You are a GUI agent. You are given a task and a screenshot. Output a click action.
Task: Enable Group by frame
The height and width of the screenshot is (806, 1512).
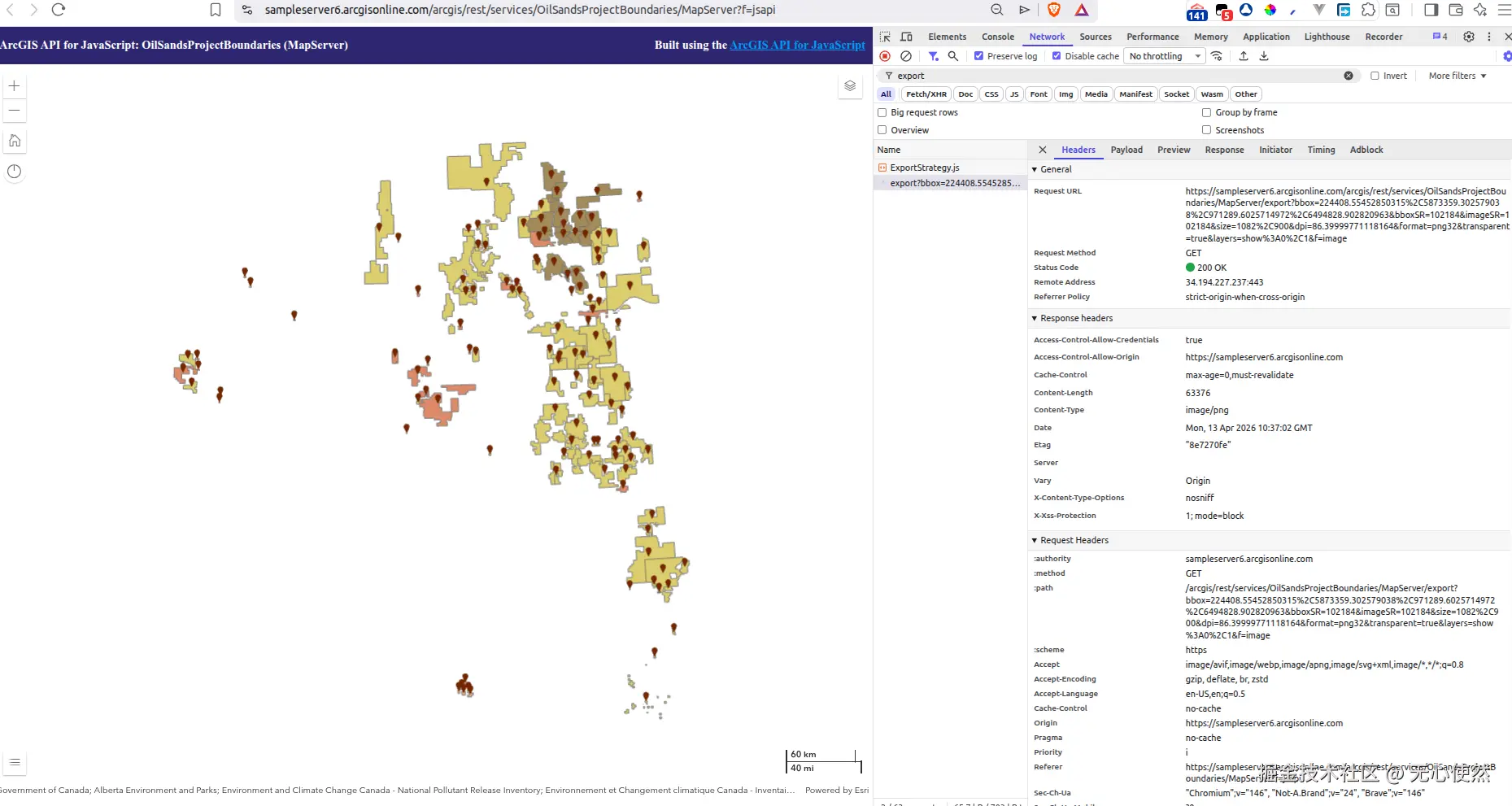coord(1207,112)
